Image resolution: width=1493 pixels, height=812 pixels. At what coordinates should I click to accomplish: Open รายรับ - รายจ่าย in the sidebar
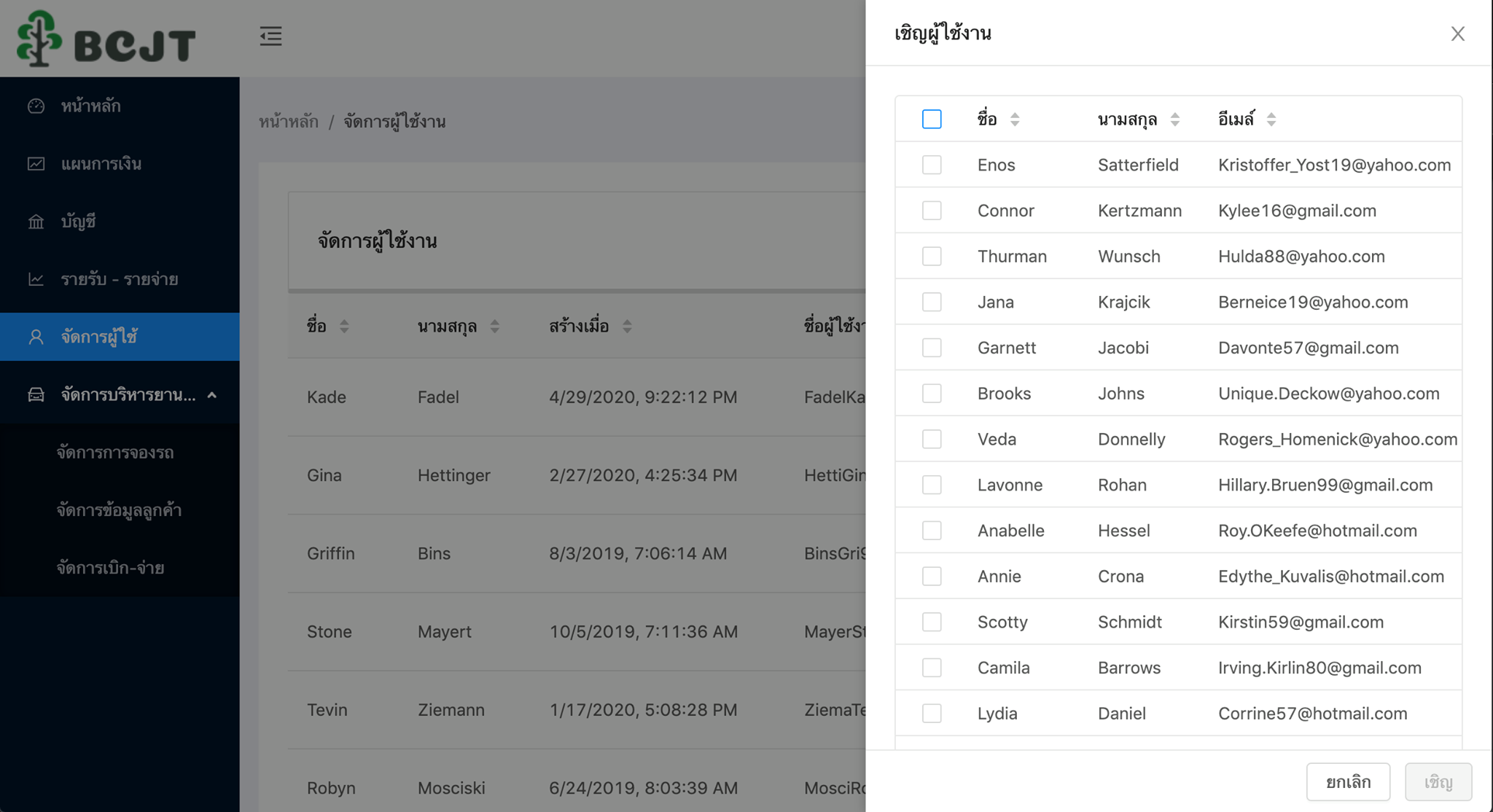tap(120, 279)
